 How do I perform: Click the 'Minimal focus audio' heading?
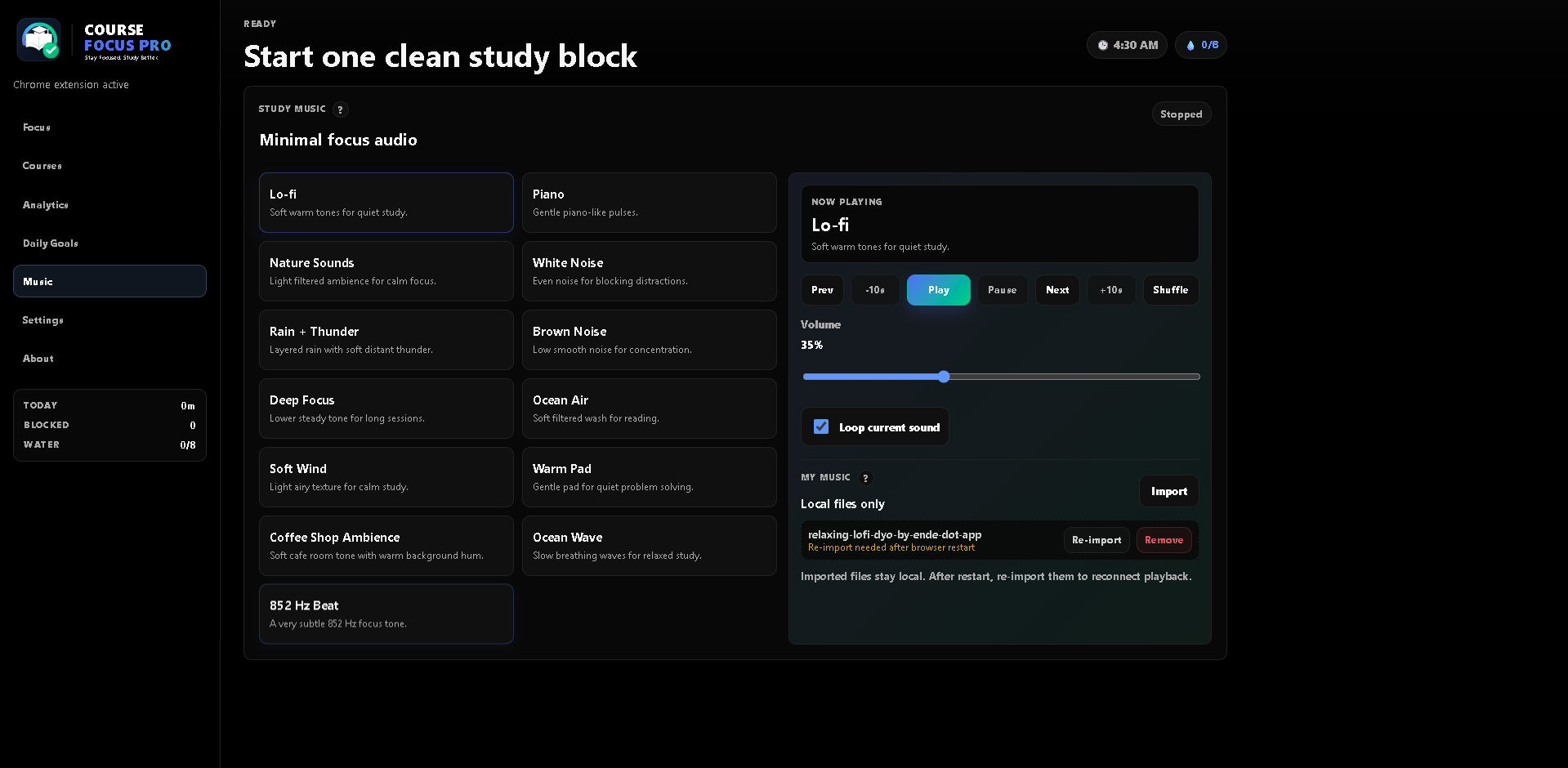(338, 140)
